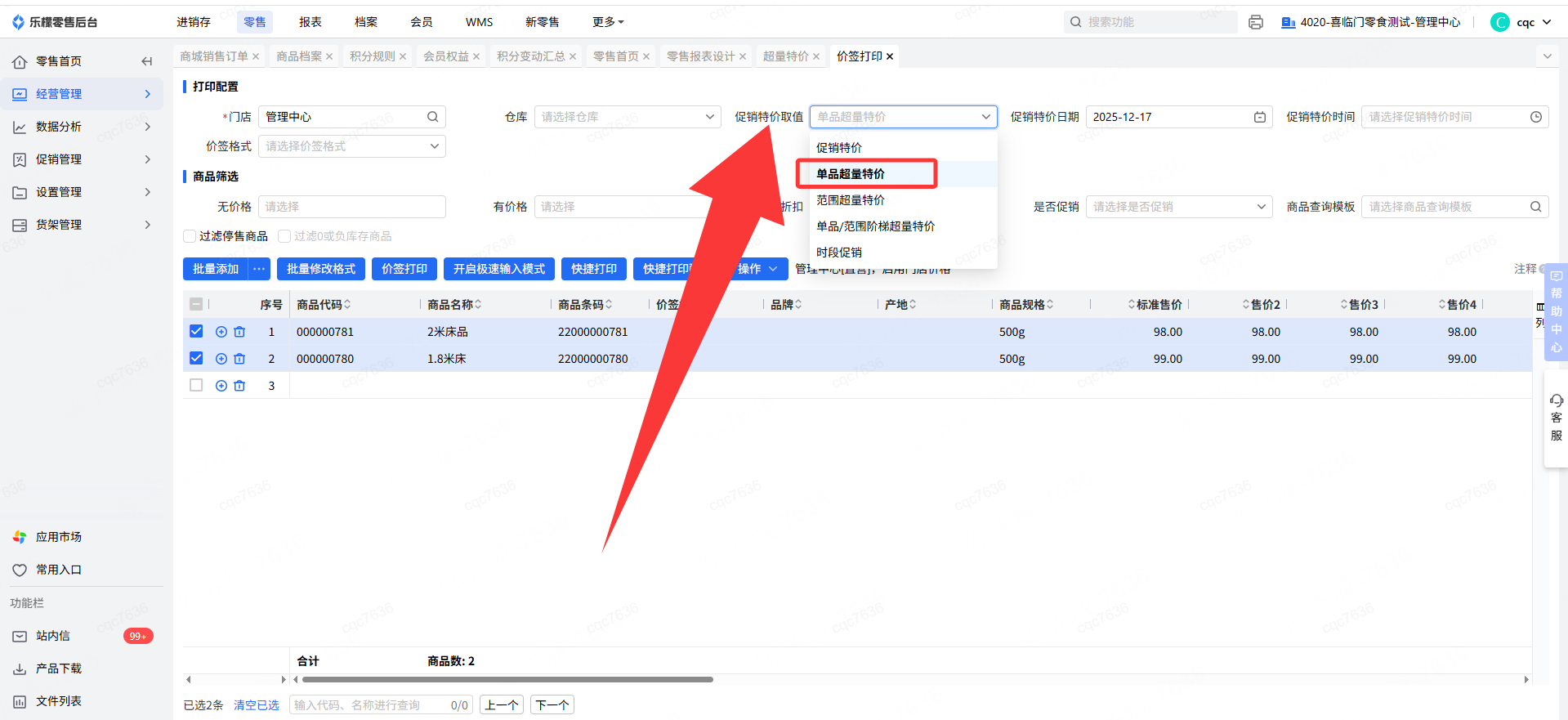Image resolution: width=1568 pixels, height=720 pixels.
Task: Open 产品下载 in sidebar
Action: pyautogui.click(x=59, y=669)
